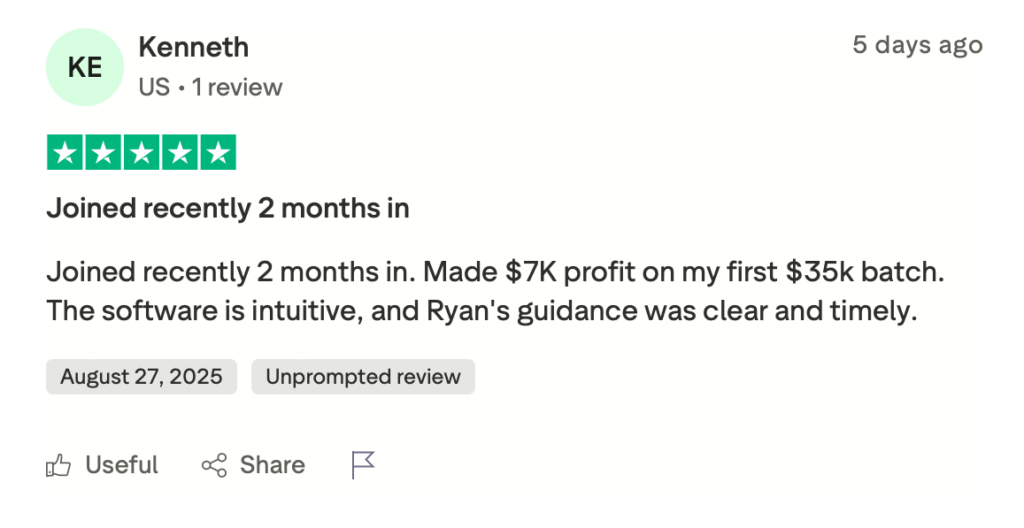Click the line about Ryan's guidance

pos(480,311)
